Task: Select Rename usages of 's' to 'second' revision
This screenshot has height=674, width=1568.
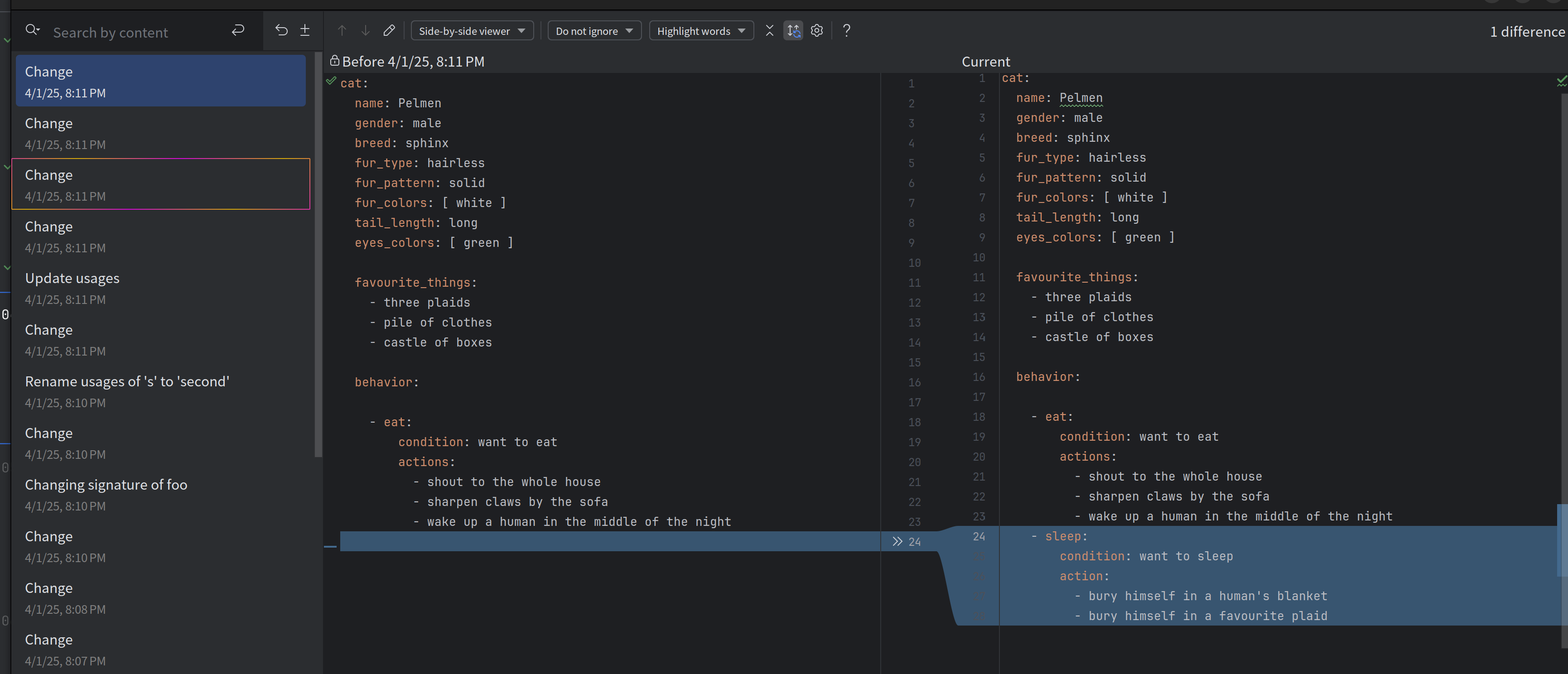Action: coord(161,391)
